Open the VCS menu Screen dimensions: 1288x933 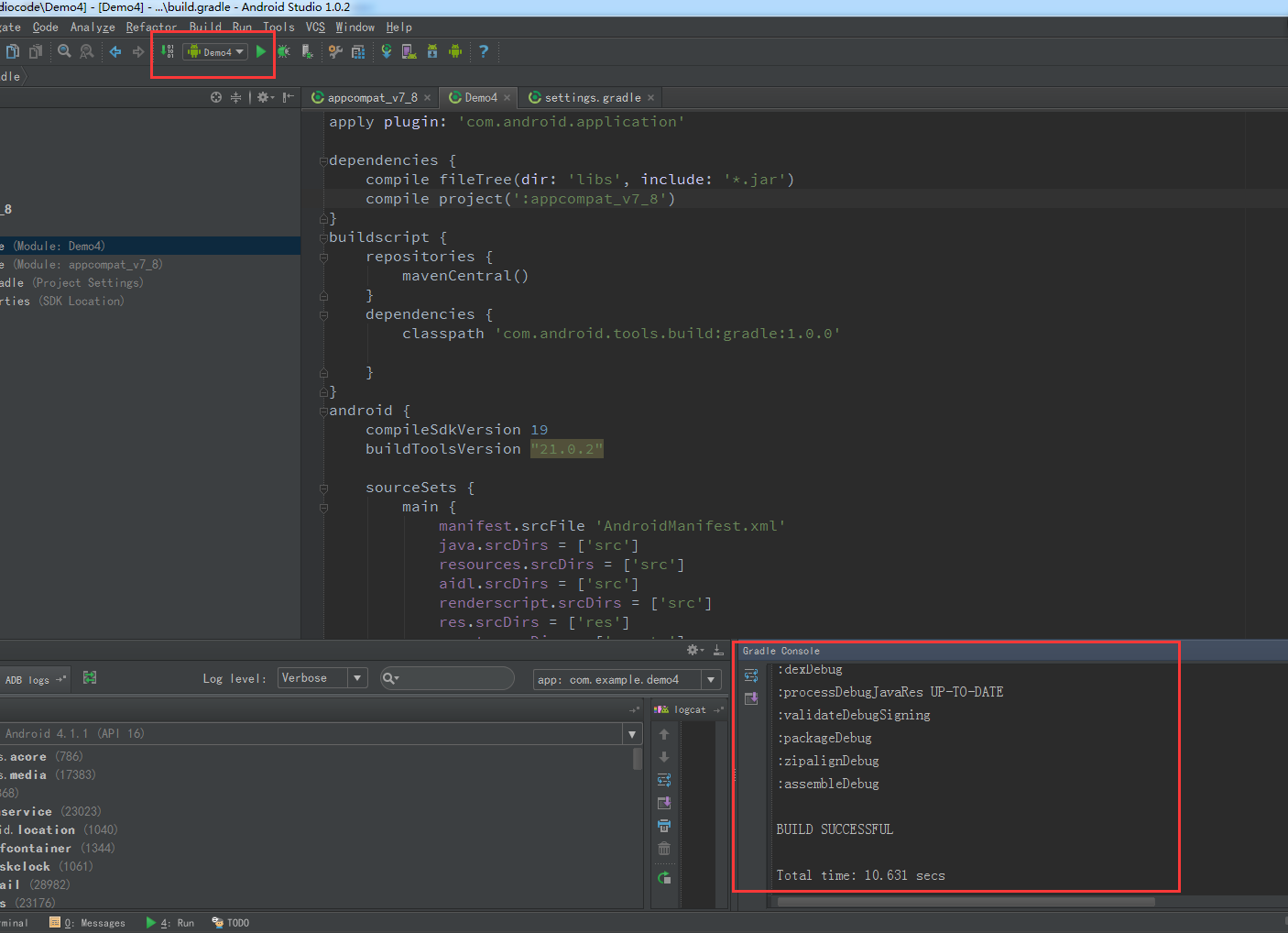(x=315, y=27)
